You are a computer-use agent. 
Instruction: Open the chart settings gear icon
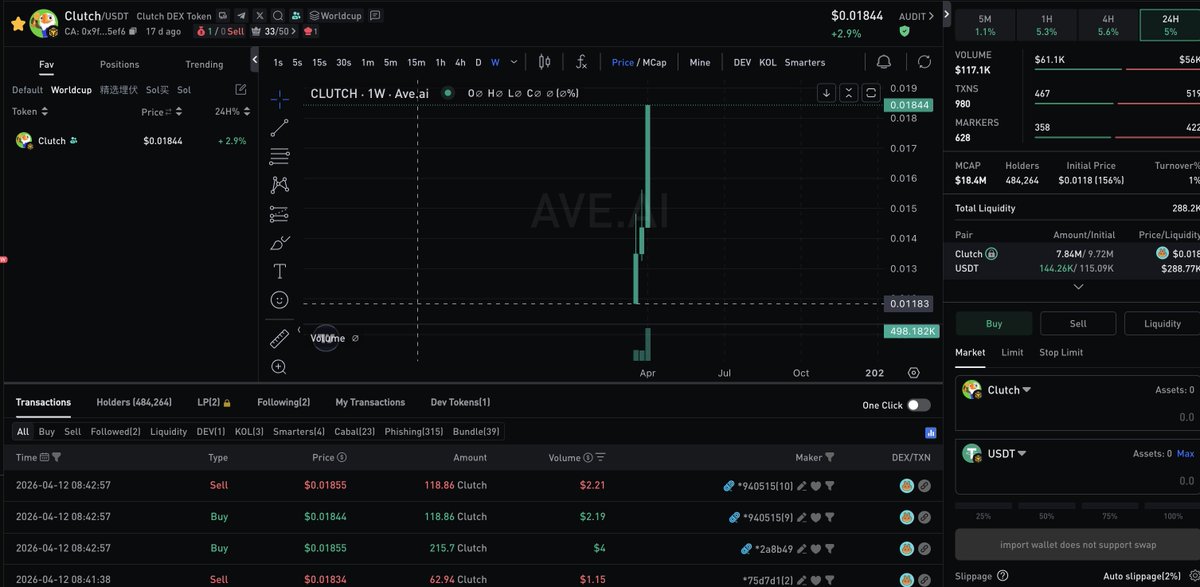pyautogui.click(x=914, y=373)
